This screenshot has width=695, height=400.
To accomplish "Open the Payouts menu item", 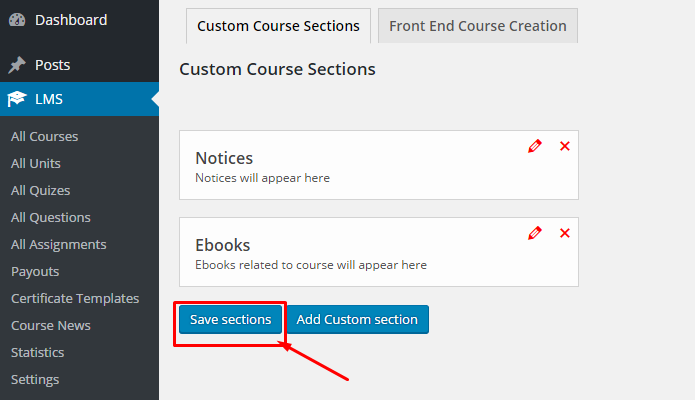I will (x=35, y=271).
